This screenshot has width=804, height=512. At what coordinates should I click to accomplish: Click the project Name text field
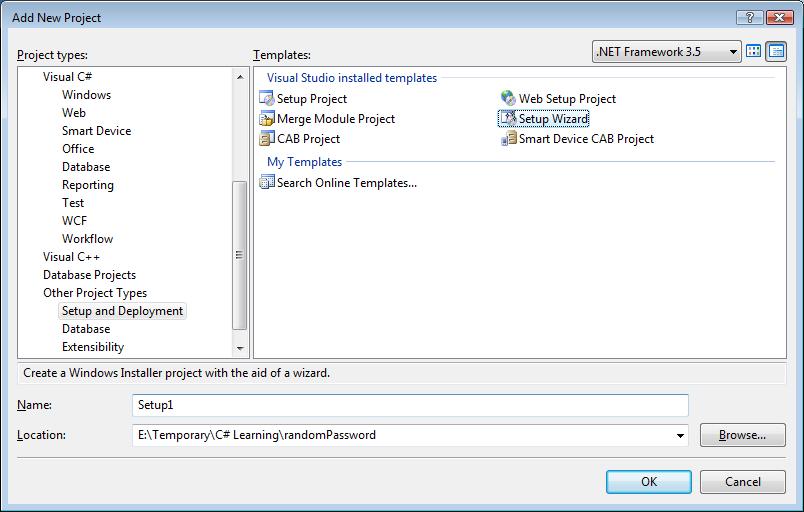tap(410, 405)
